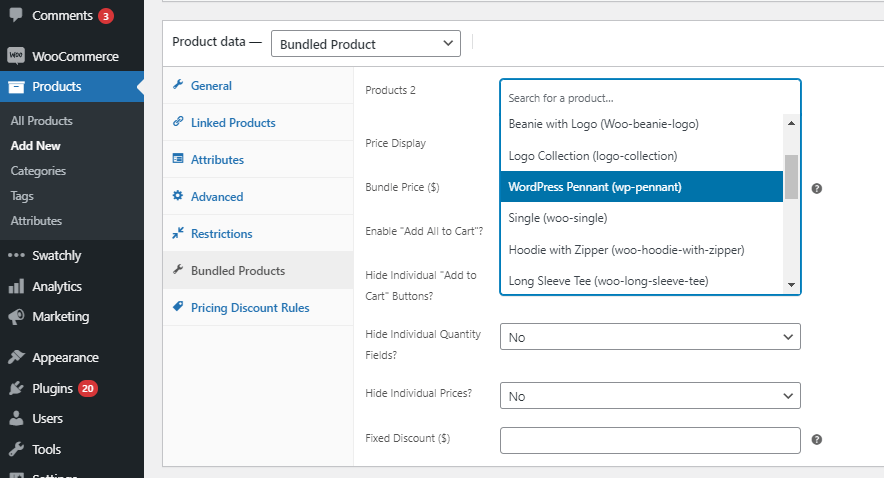Open Tags submenu link

tap(22, 196)
